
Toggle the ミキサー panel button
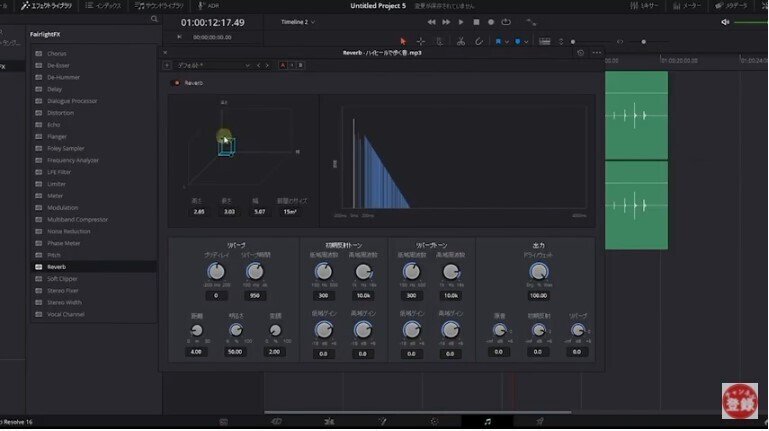click(x=645, y=6)
